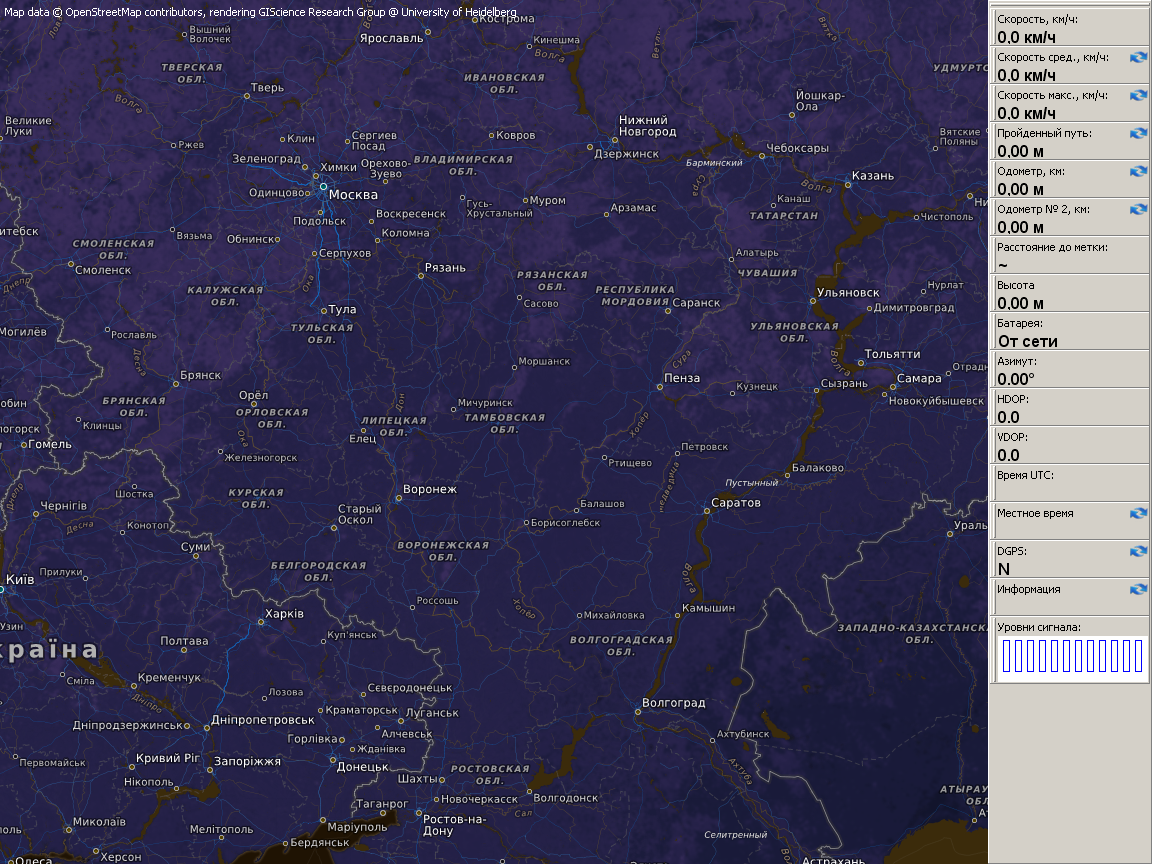Screen dimensions: 1152x864
Task: Click the Азимут sensor value
Action: coord(1016,380)
